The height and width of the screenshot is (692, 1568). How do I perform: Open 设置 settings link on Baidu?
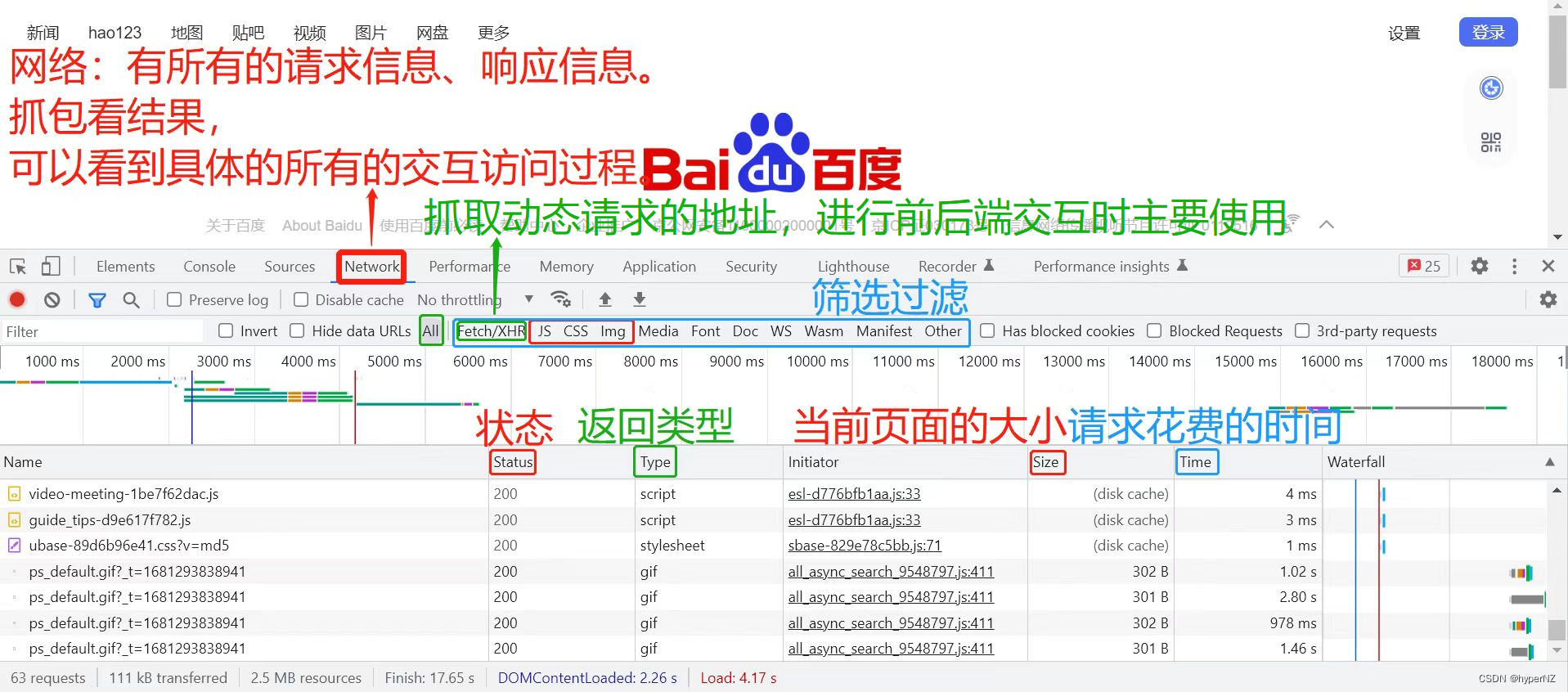pyautogui.click(x=1404, y=34)
